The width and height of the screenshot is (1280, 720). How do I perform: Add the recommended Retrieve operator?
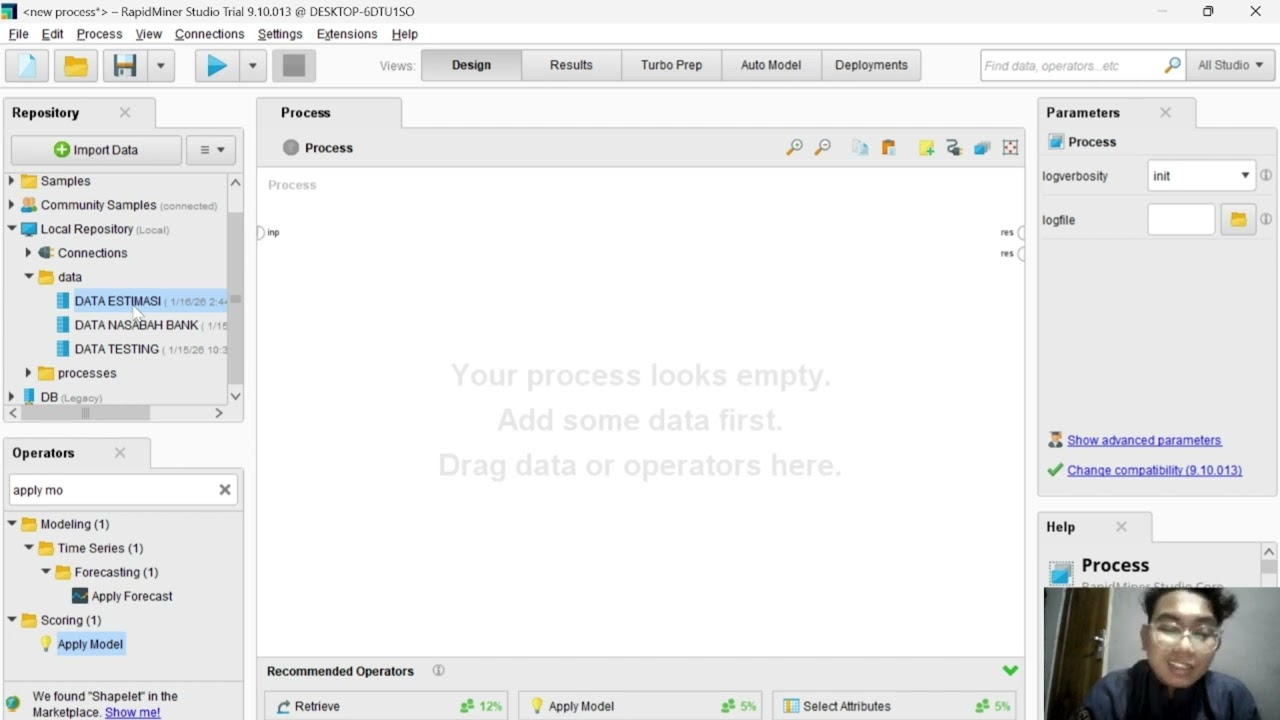[386, 706]
